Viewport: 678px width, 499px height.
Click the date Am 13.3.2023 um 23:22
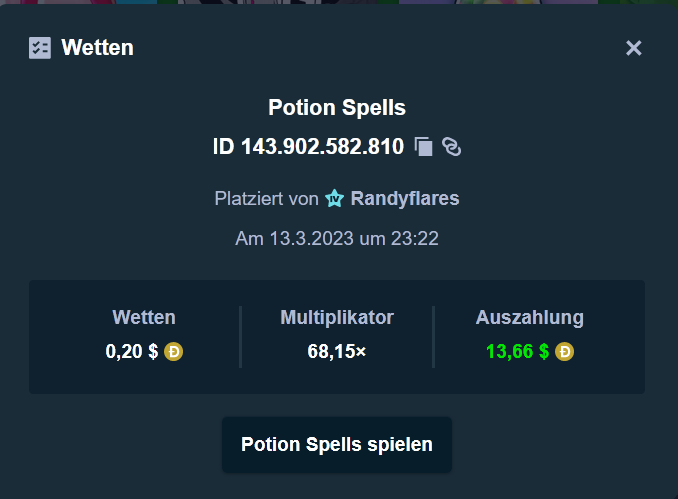(337, 238)
